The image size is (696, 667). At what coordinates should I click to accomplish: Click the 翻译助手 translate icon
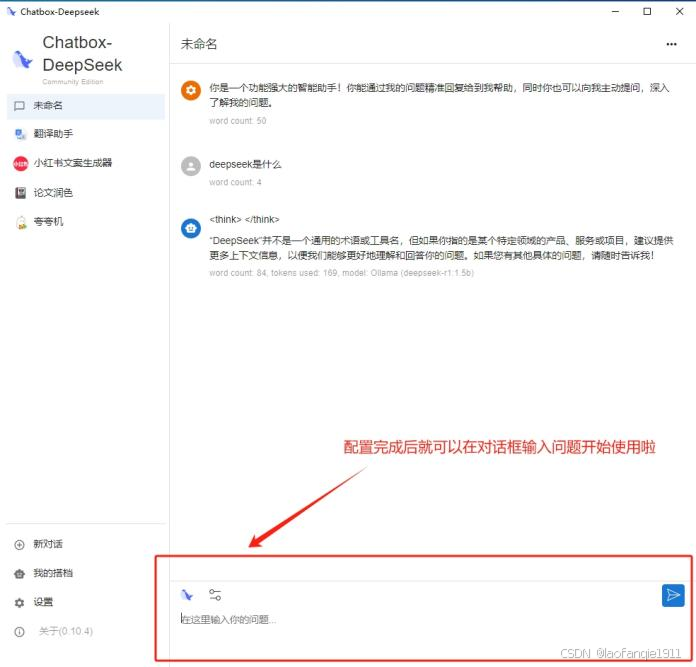pyautogui.click(x=20, y=134)
